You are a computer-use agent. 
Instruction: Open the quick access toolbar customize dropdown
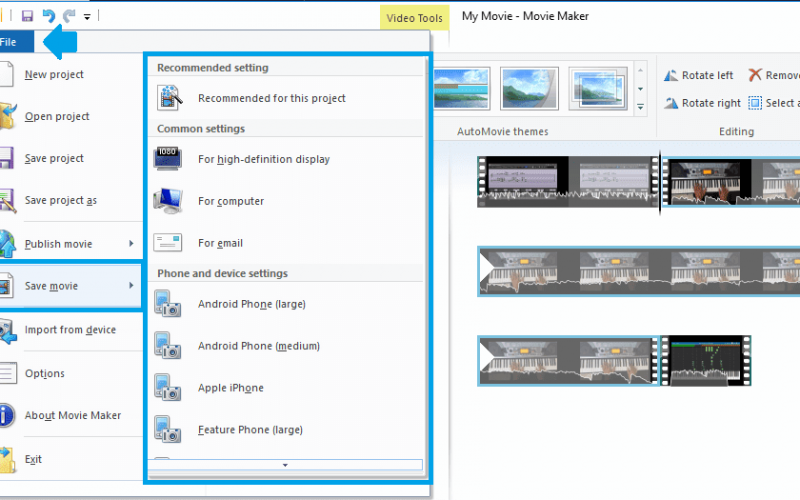87,17
